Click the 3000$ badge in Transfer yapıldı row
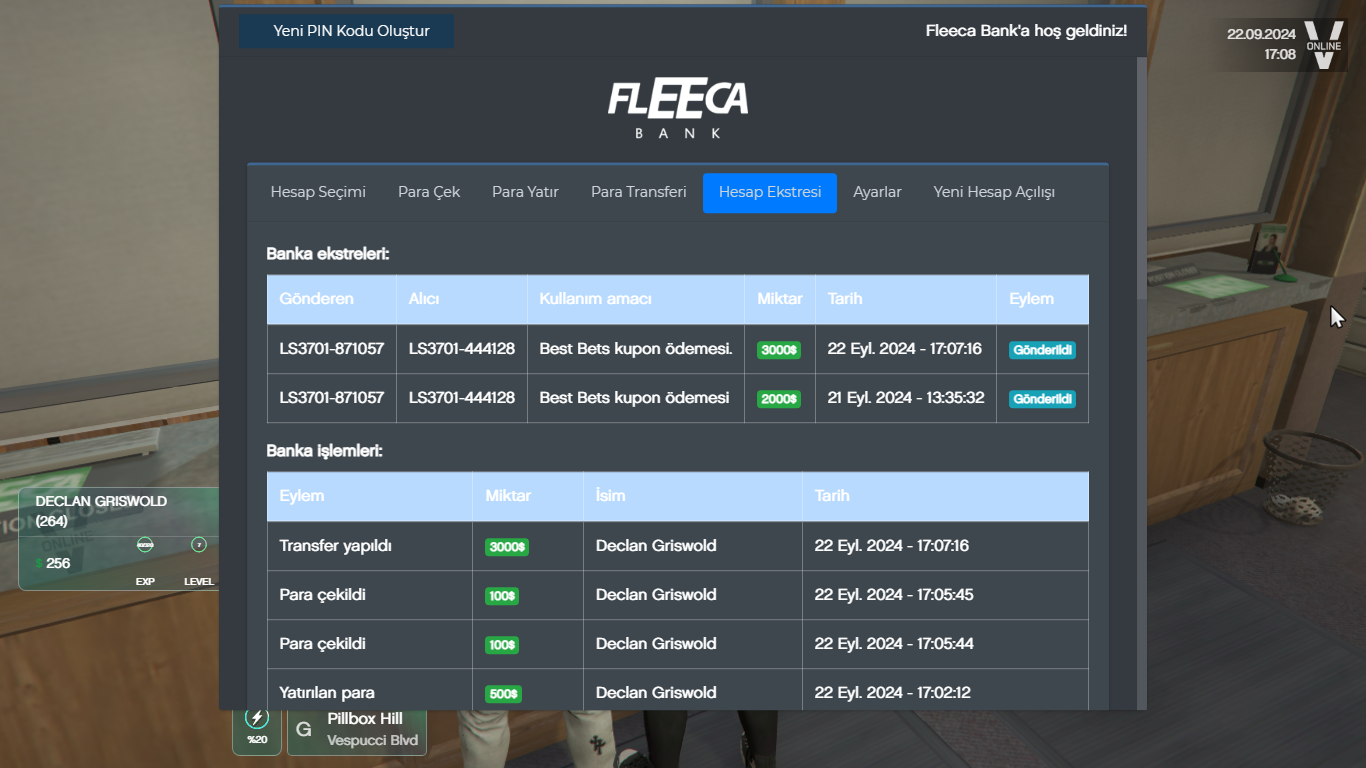This screenshot has width=1366, height=768. (x=507, y=547)
